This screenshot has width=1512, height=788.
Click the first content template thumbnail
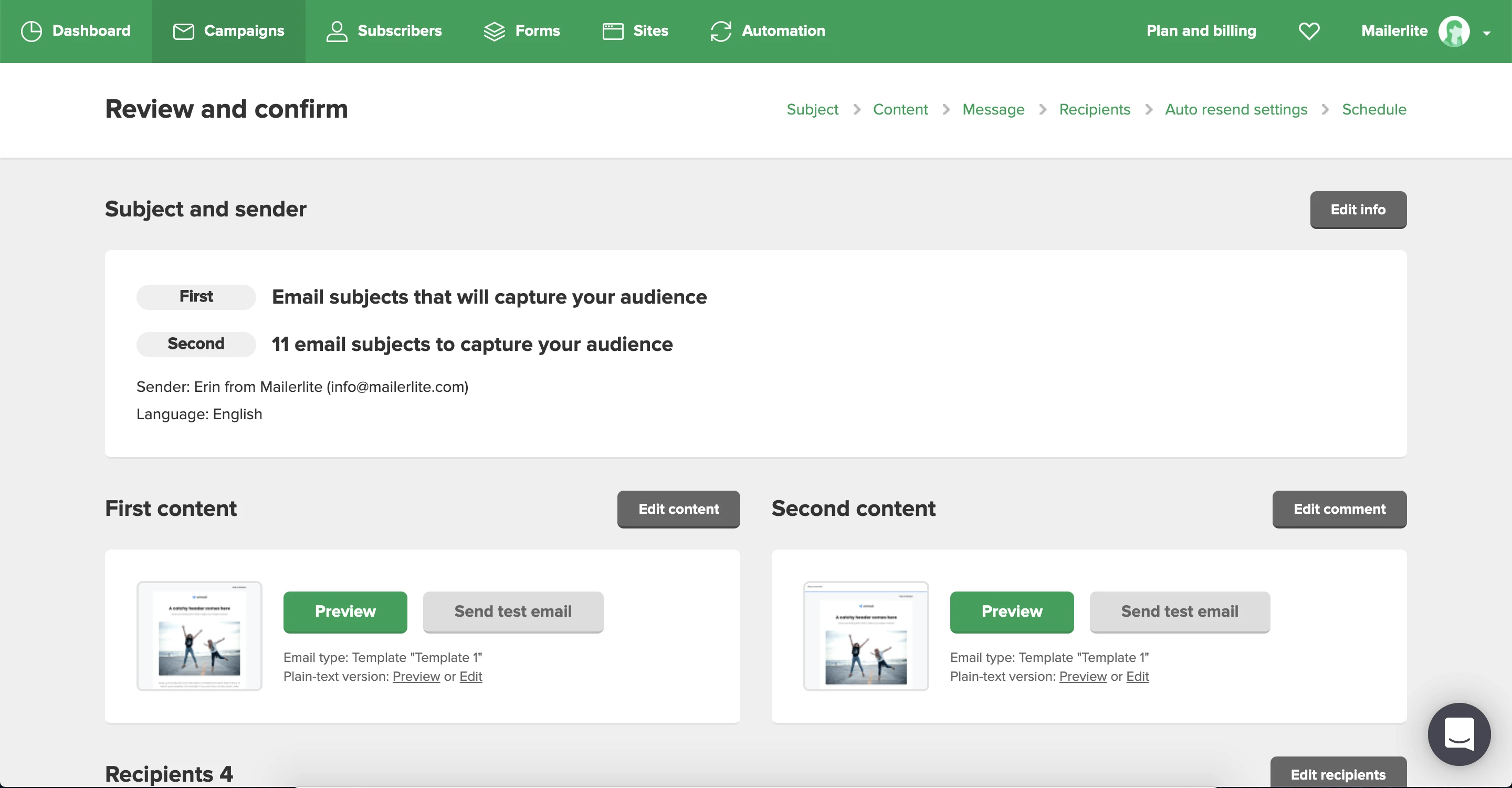199,636
